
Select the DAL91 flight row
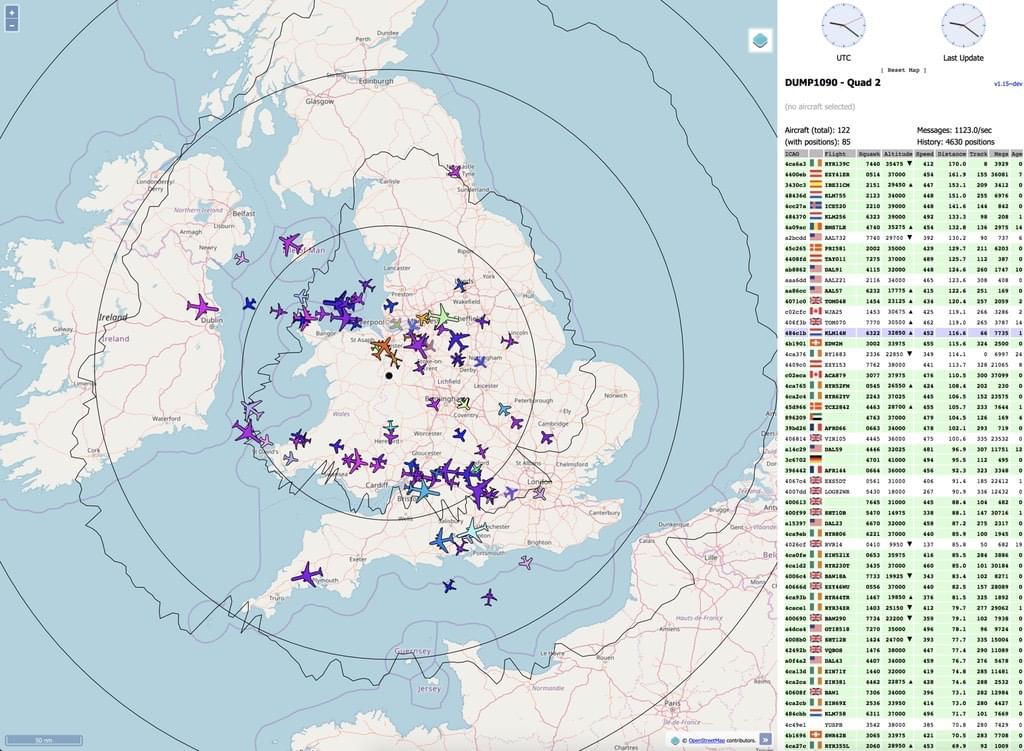pyautogui.click(x=904, y=270)
